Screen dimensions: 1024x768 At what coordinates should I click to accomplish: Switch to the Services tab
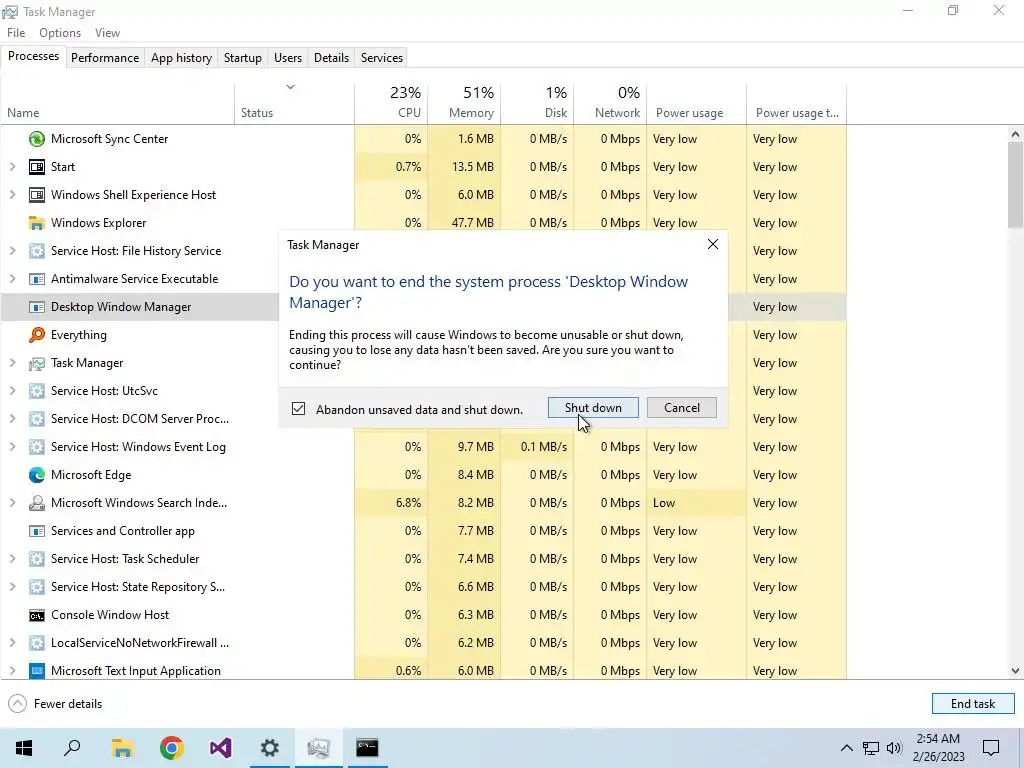click(381, 57)
